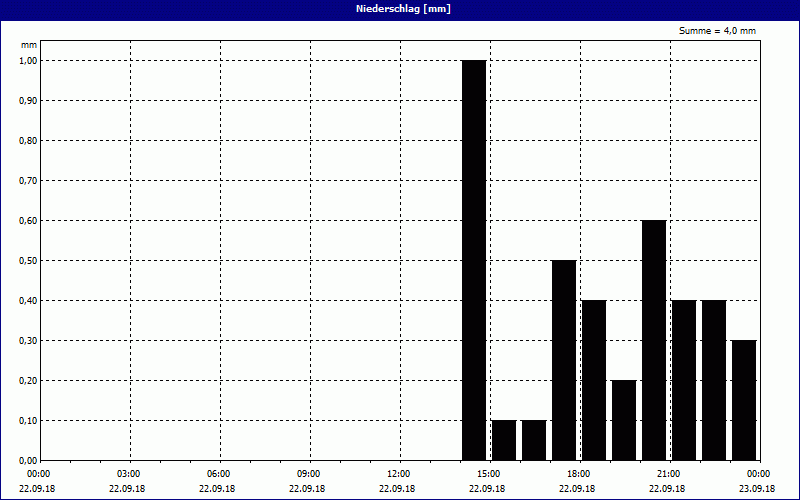Click the last 0,30 mm bar
Screen dimensions: 800x500
point(744,400)
